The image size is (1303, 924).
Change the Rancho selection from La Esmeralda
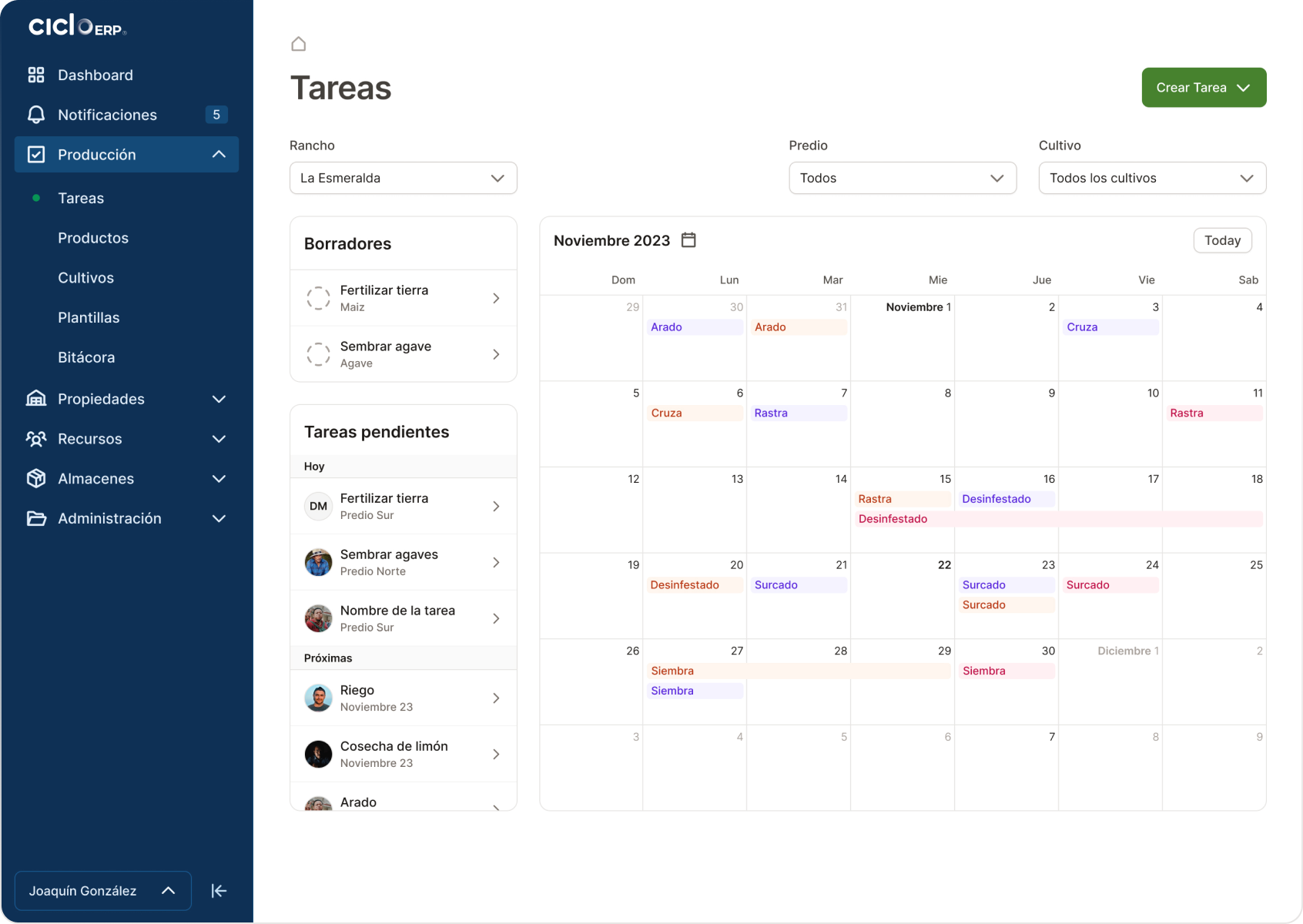pyautogui.click(x=403, y=178)
